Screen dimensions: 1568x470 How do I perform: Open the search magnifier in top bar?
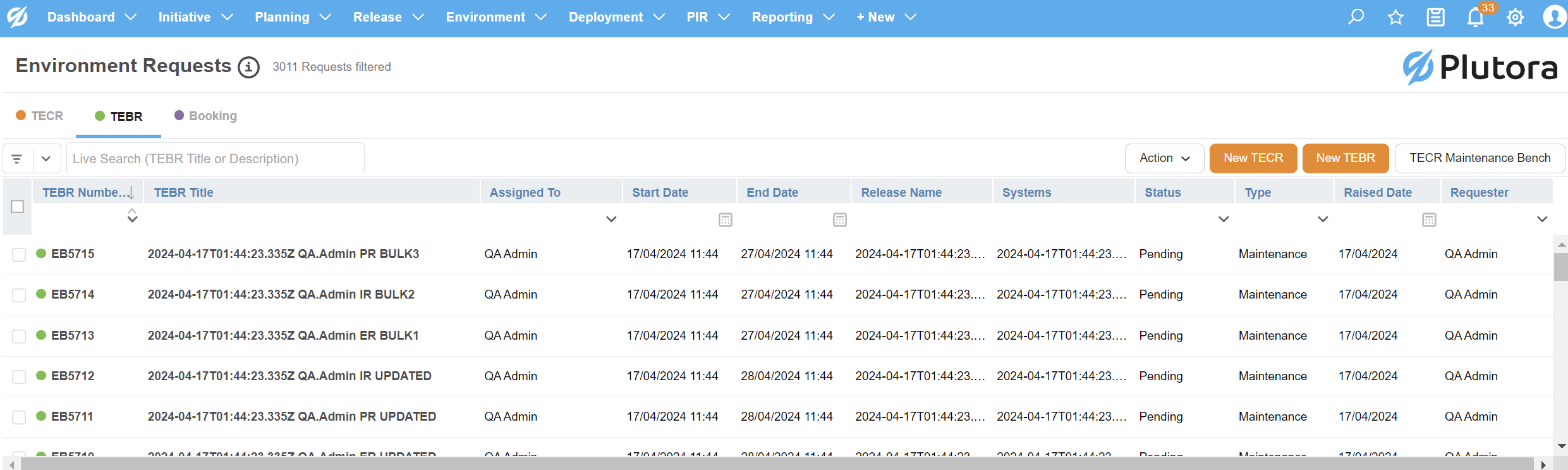point(1356,17)
